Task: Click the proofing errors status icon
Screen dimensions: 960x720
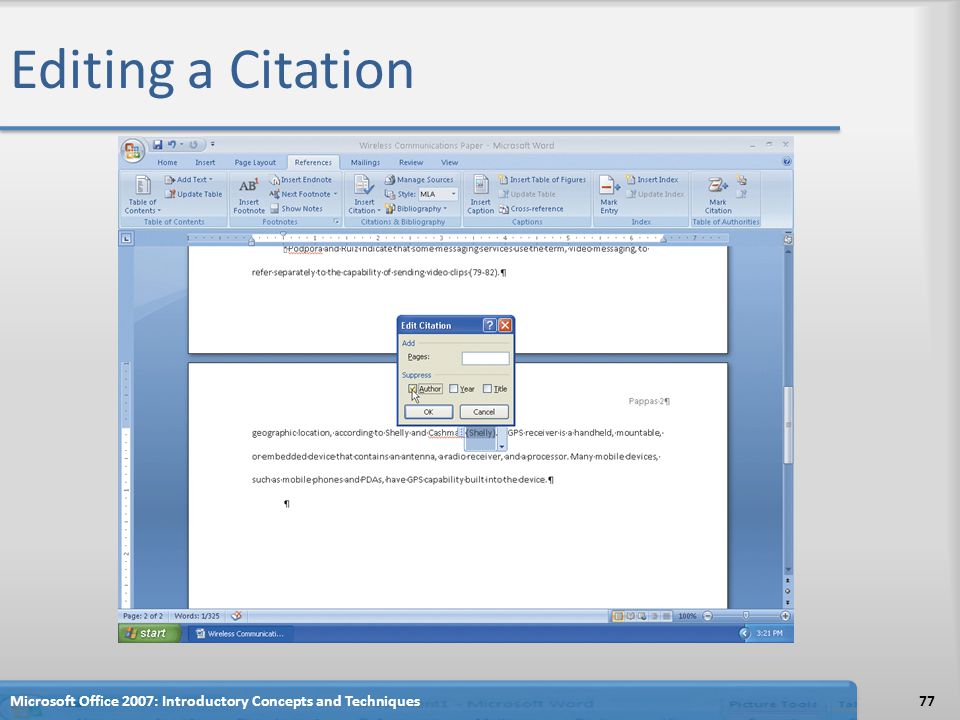Action: click(x=236, y=616)
